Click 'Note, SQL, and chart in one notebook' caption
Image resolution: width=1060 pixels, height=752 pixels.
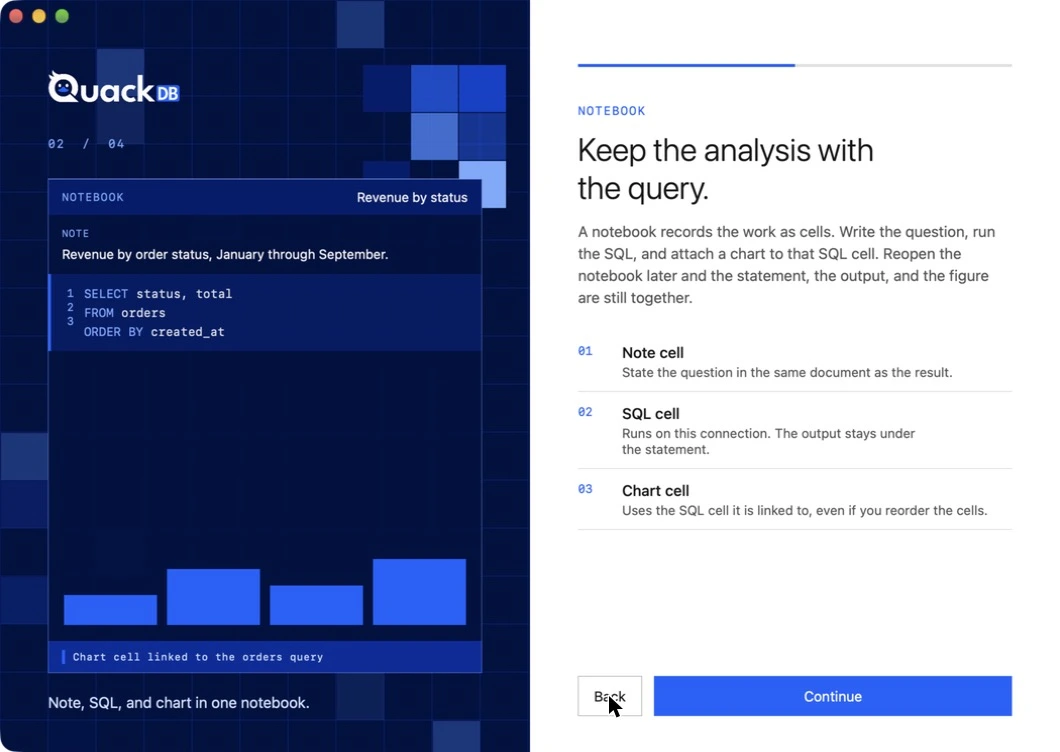click(178, 703)
